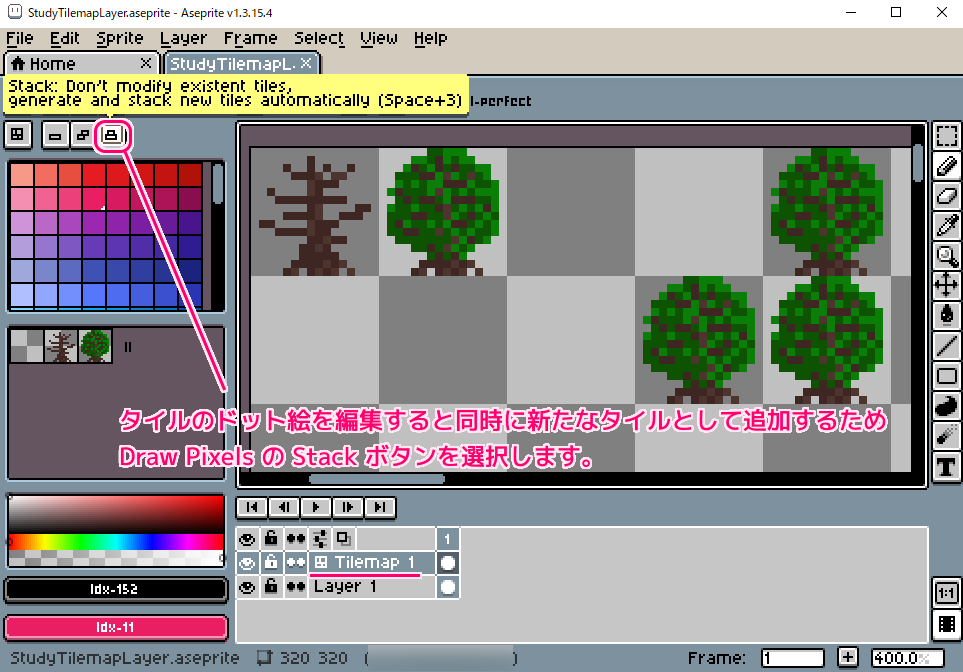This screenshot has width=963, height=672.
Task: Open the Layer menu
Action: (x=183, y=38)
